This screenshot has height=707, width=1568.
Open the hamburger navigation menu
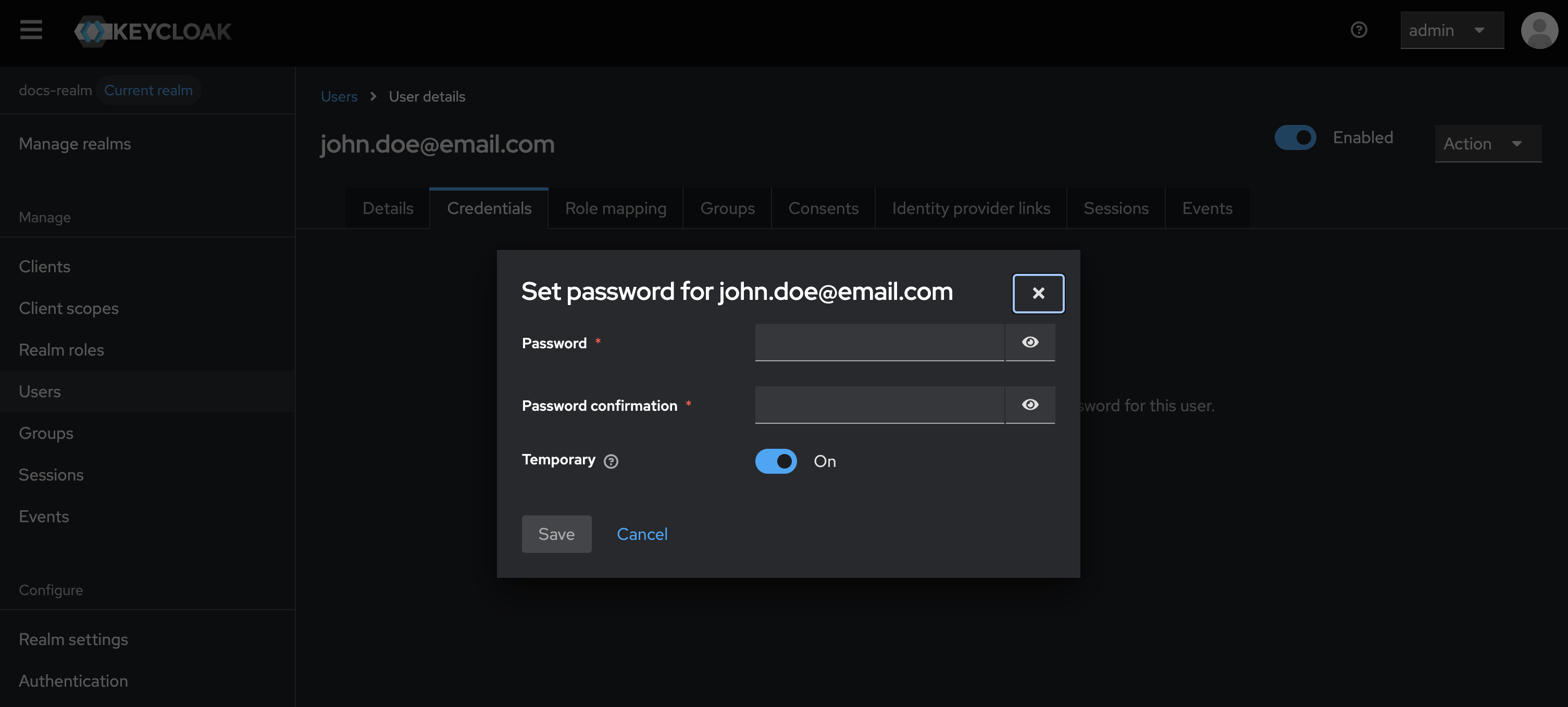click(31, 30)
